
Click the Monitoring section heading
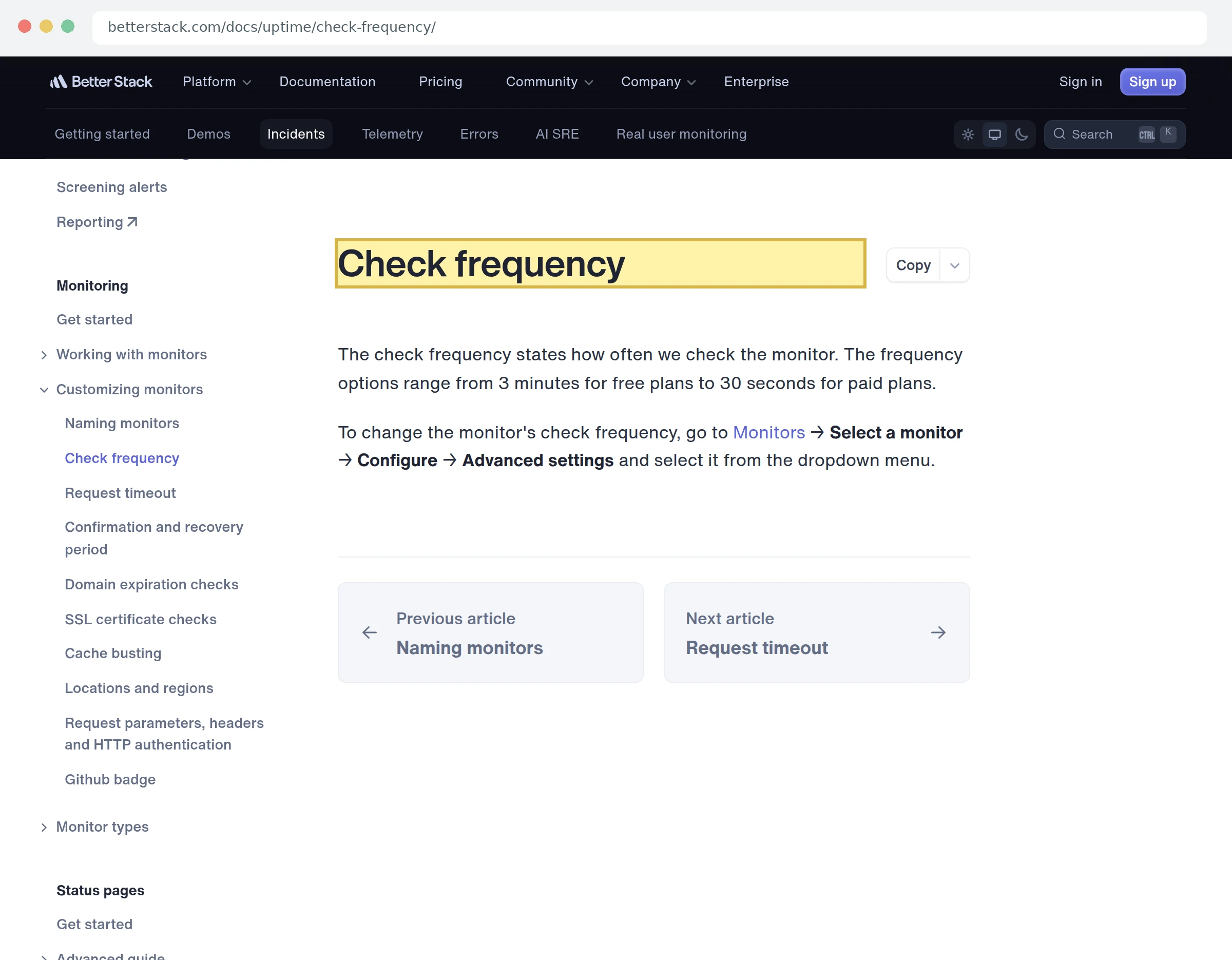click(92, 286)
